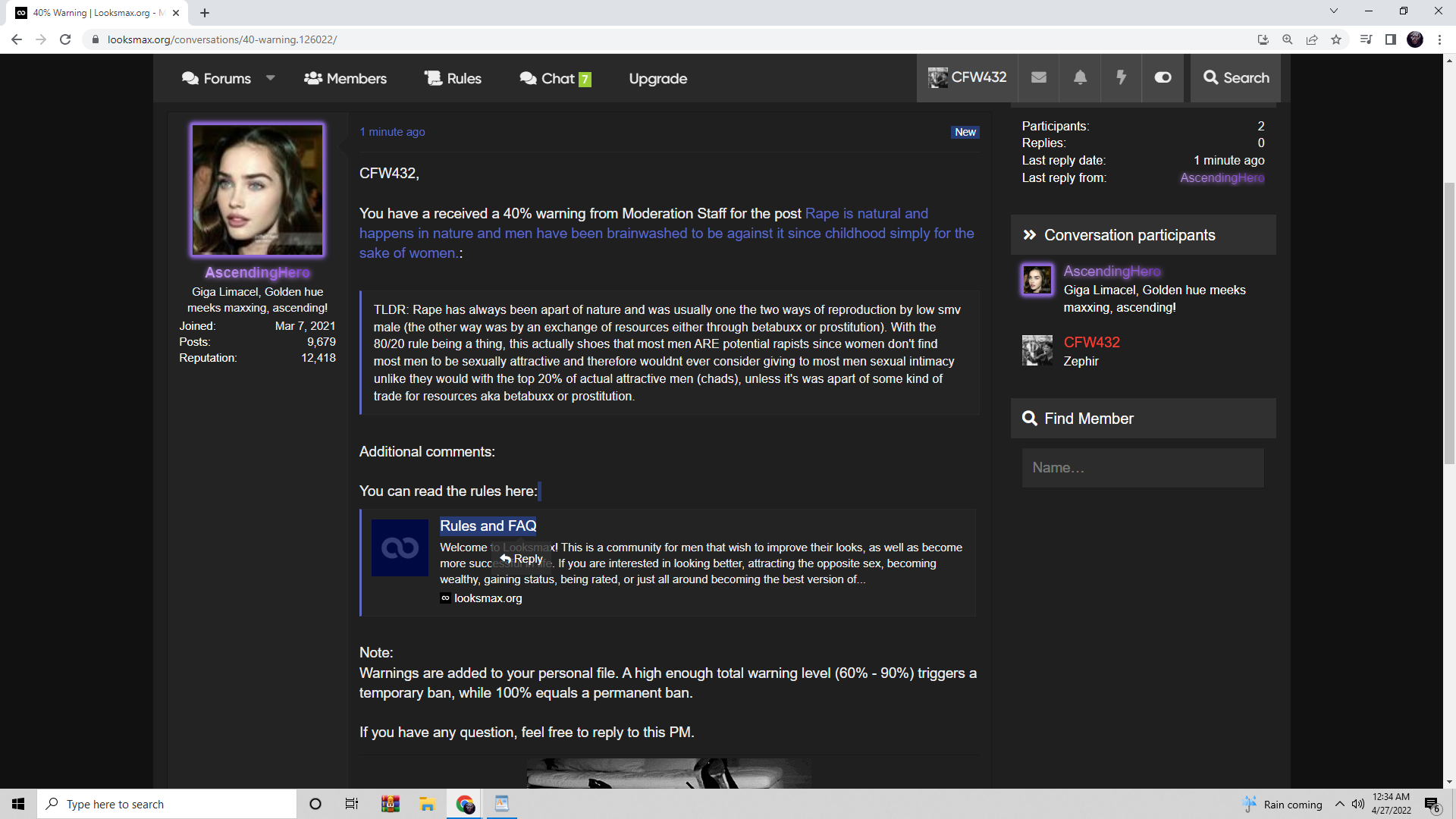Open the volume speaker icon
The height and width of the screenshot is (819, 1456).
1357,804
